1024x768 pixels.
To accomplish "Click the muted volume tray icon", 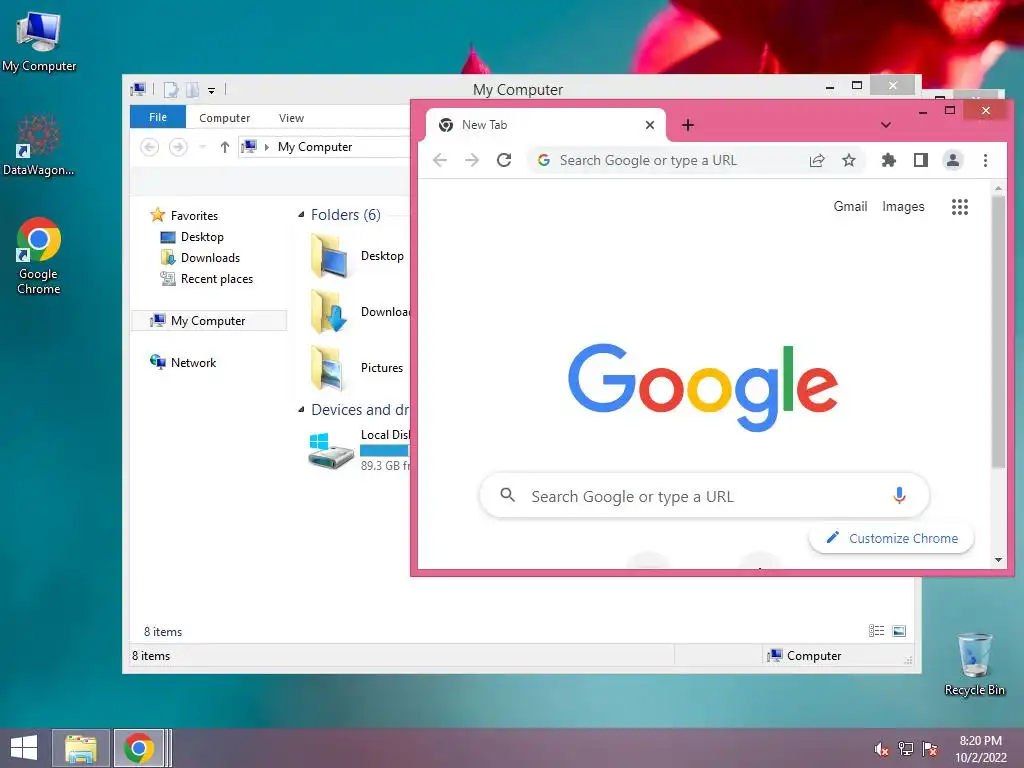I will (x=881, y=749).
